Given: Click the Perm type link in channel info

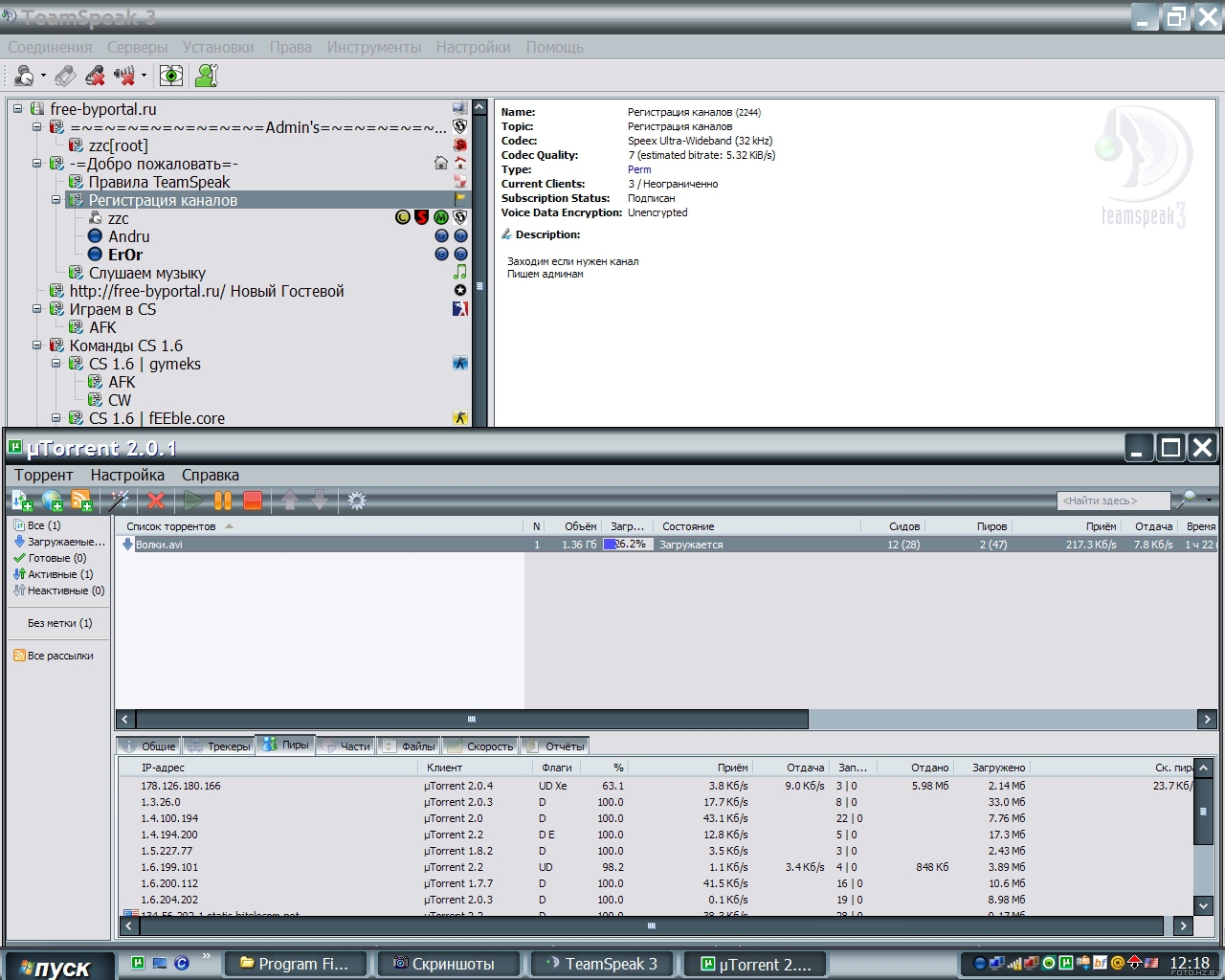Looking at the screenshot, I should click(x=639, y=169).
